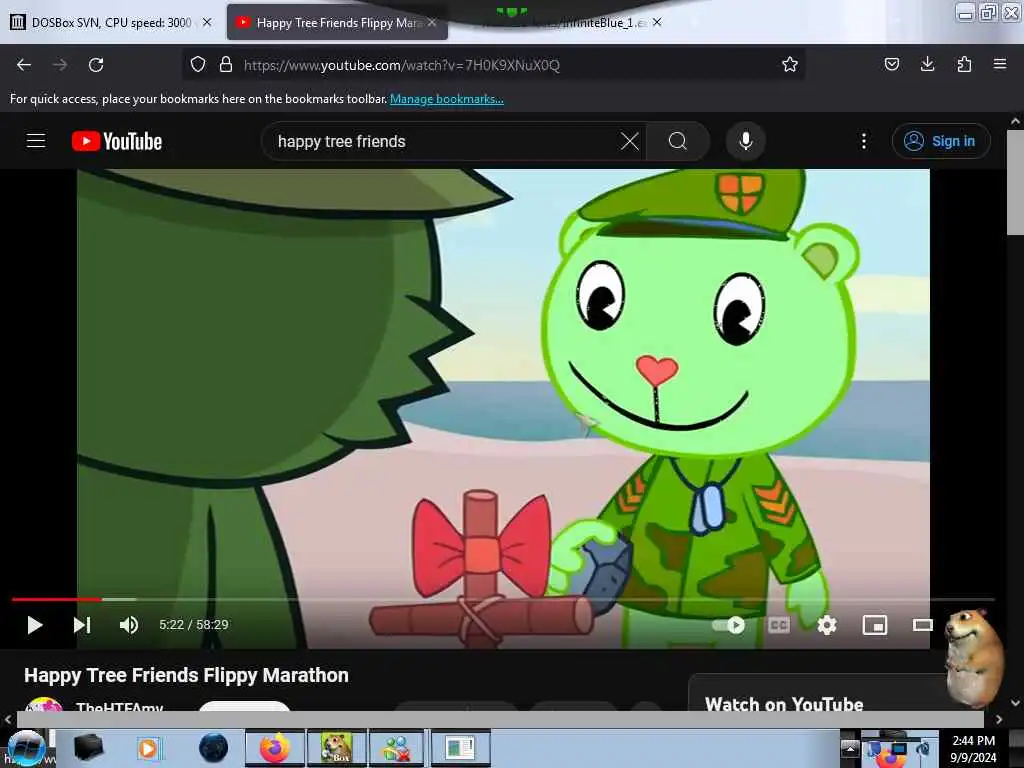Open the Messenger people taskbar icon
Screen dimensions: 1024x768
(397, 748)
